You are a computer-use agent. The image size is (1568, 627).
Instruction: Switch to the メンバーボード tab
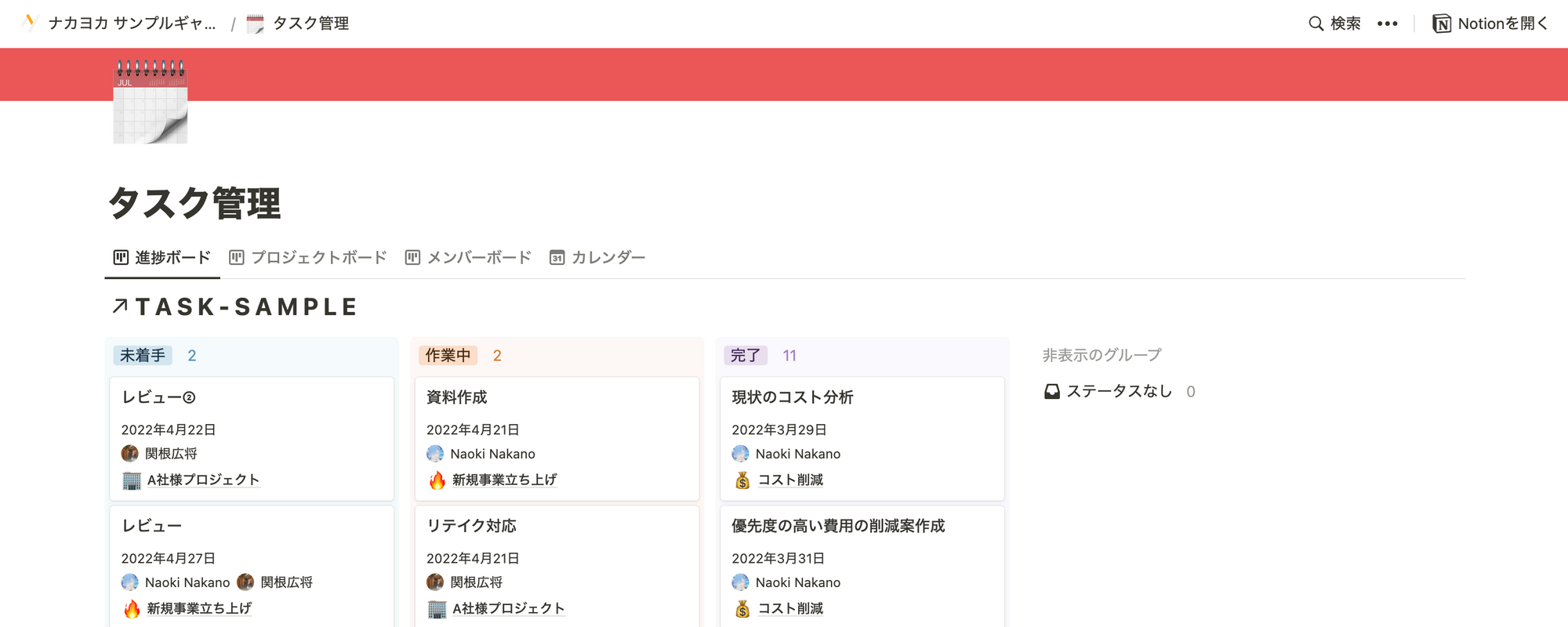[x=468, y=257]
